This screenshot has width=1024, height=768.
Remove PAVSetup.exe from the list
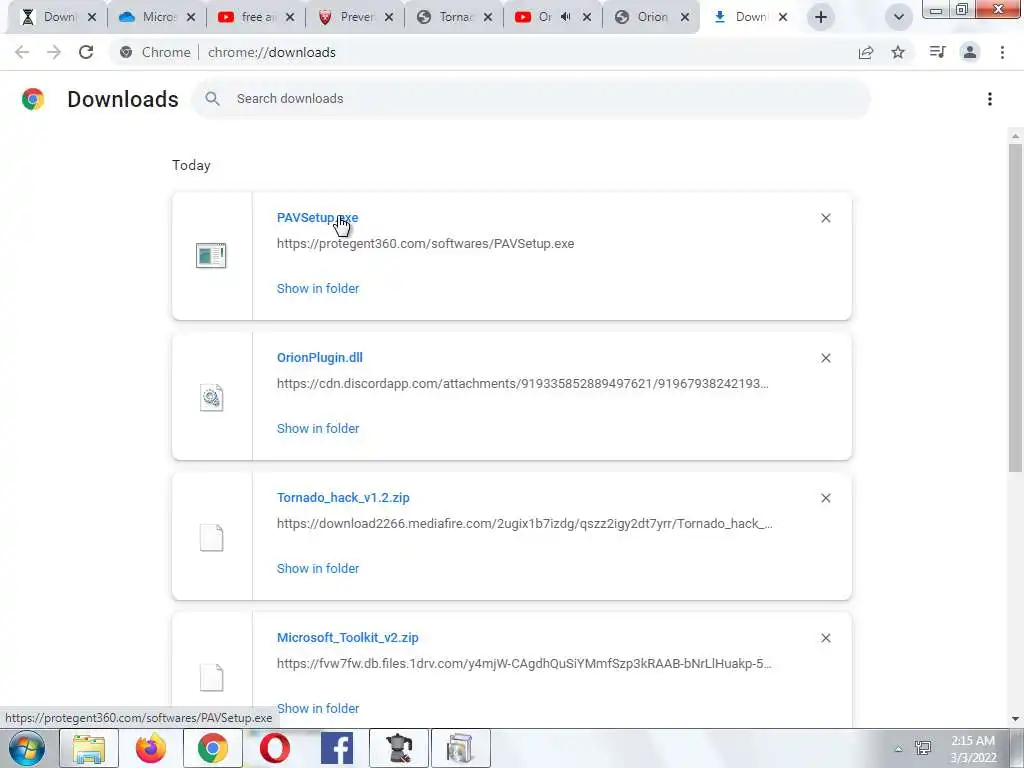(x=825, y=218)
